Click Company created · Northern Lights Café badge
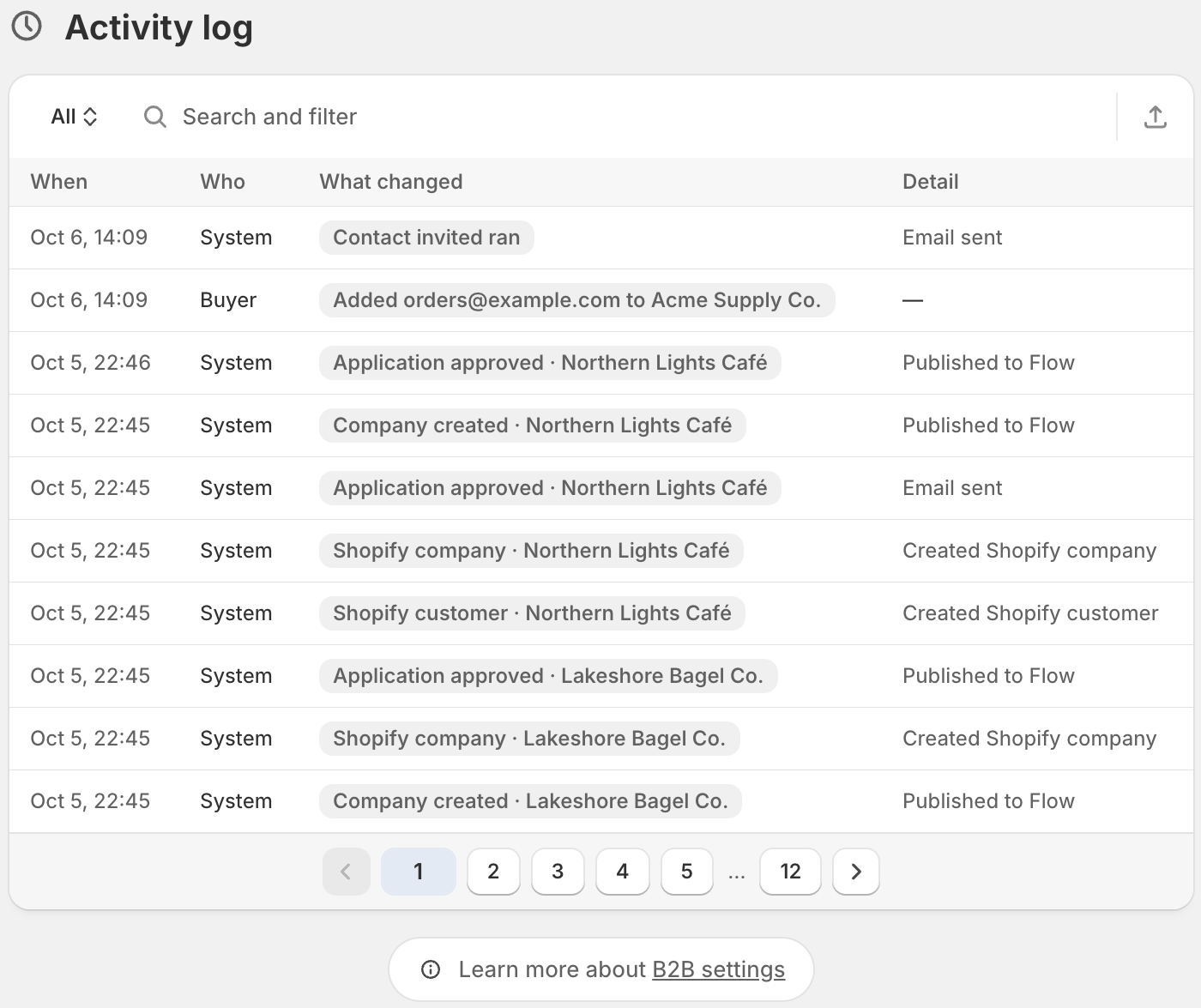The image size is (1201, 1008). [533, 426]
